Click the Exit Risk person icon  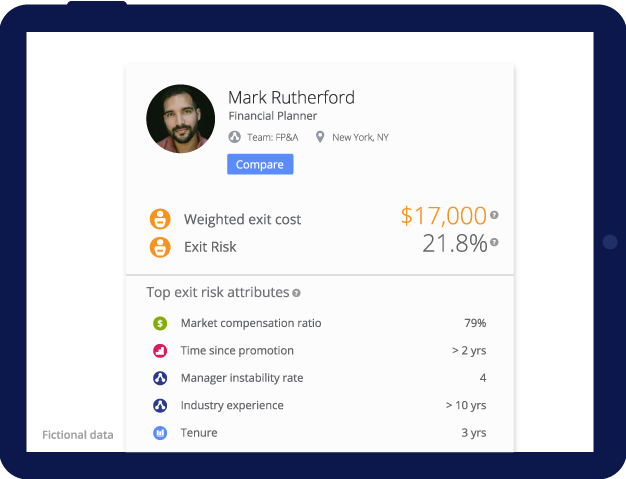click(160, 247)
